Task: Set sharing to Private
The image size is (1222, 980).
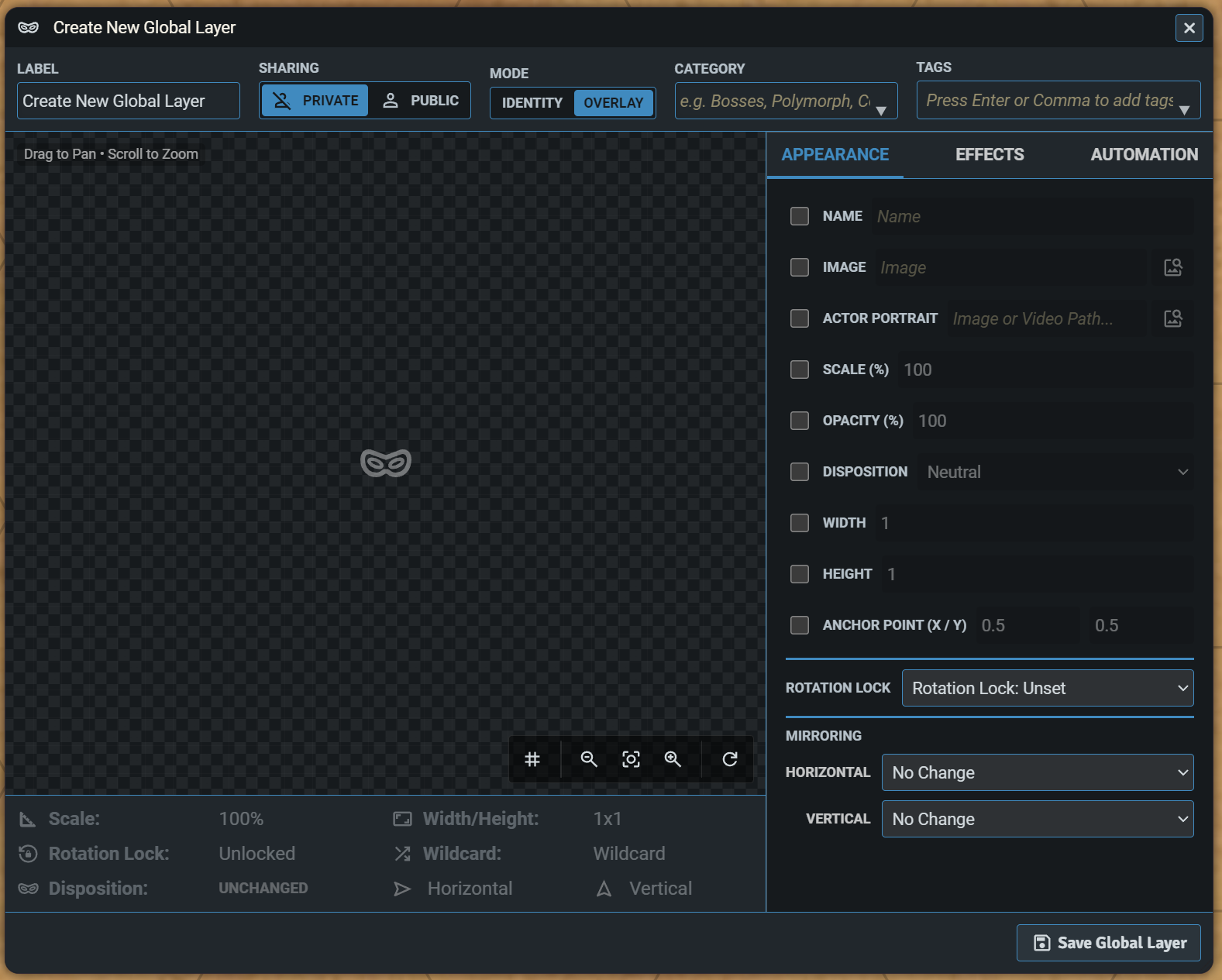Action: click(315, 101)
